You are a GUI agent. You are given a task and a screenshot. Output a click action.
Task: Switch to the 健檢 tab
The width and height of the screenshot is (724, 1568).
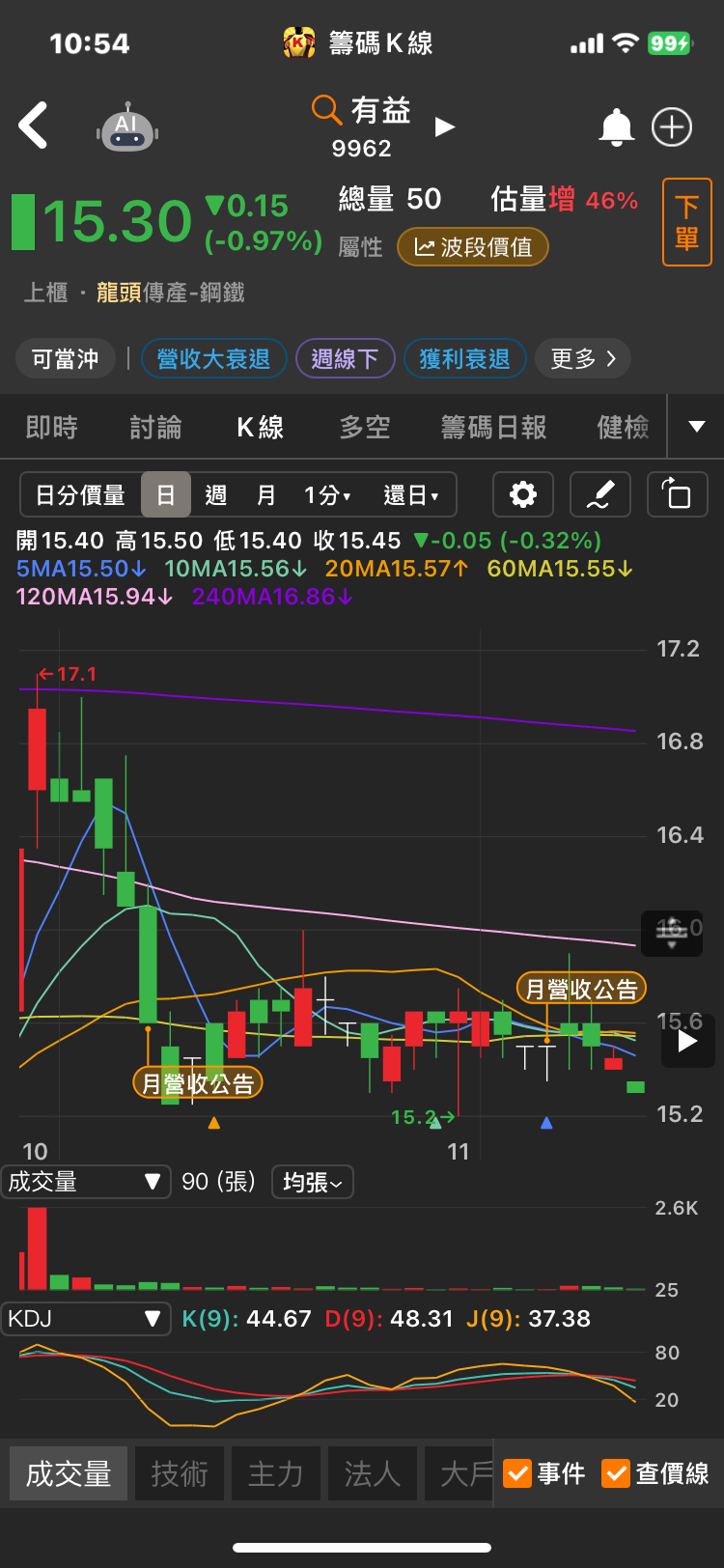click(624, 427)
